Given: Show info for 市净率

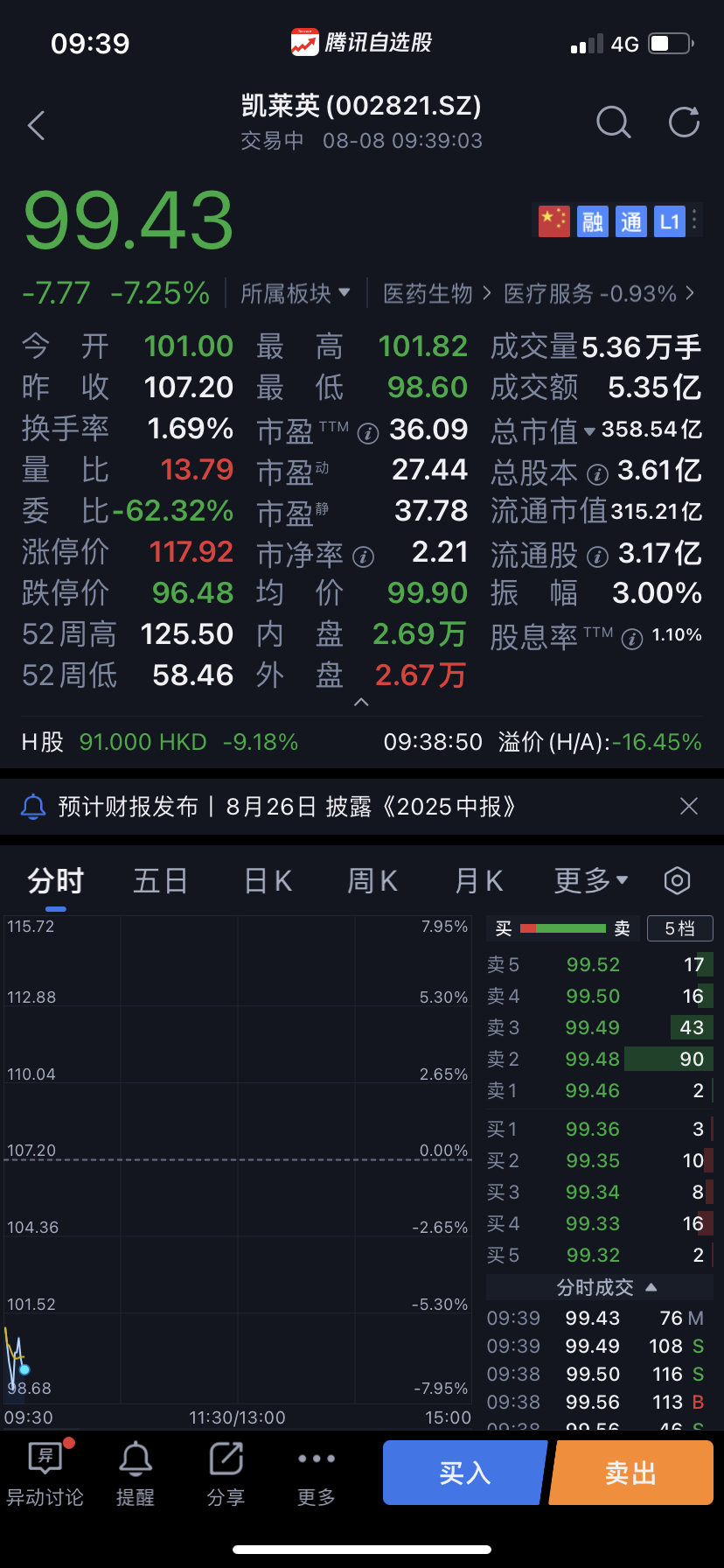Looking at the screenshot, I should coord(363,556).
